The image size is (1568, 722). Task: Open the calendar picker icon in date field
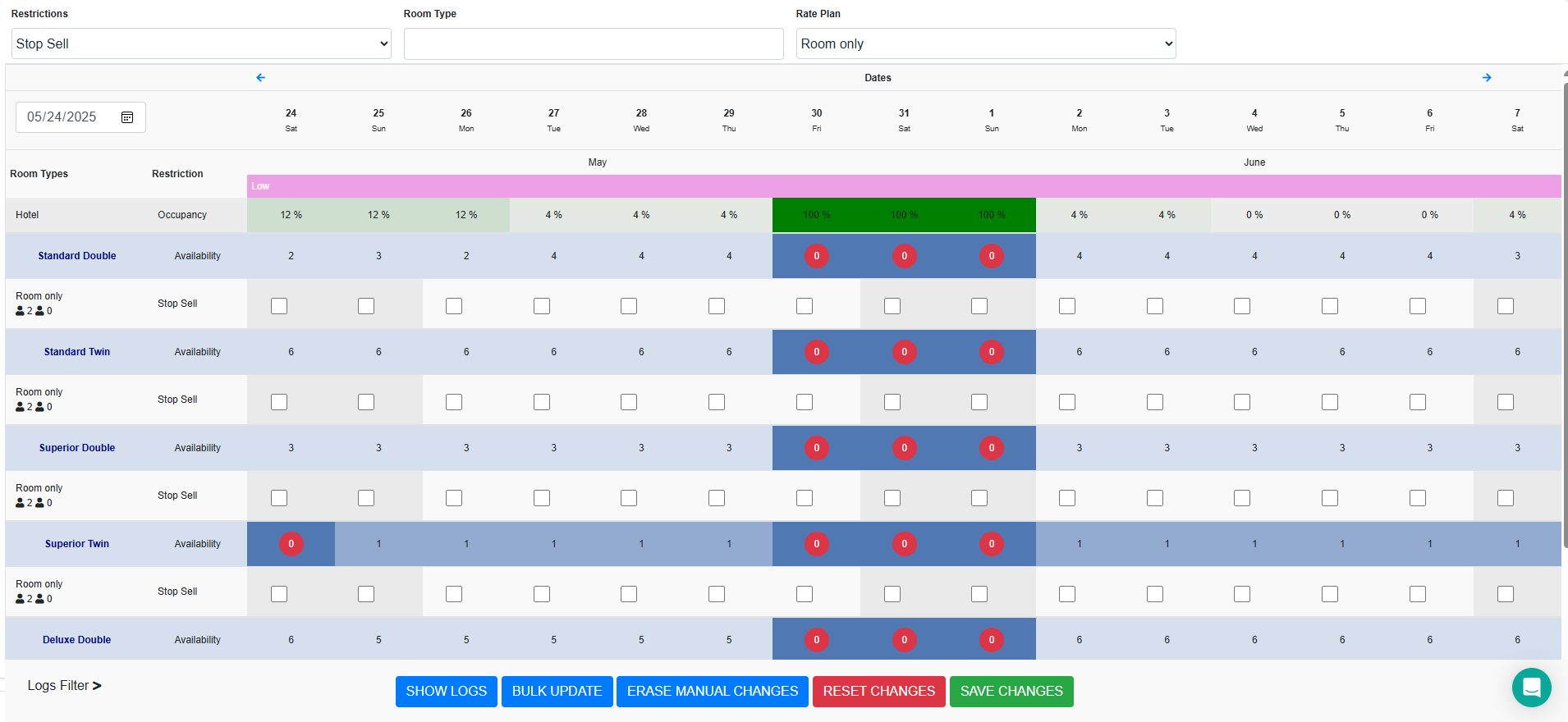[127, 117]
